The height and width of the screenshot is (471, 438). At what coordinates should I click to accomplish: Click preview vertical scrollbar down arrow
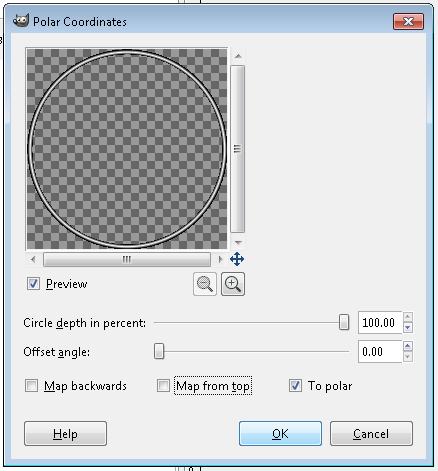[x=238, y=242]
